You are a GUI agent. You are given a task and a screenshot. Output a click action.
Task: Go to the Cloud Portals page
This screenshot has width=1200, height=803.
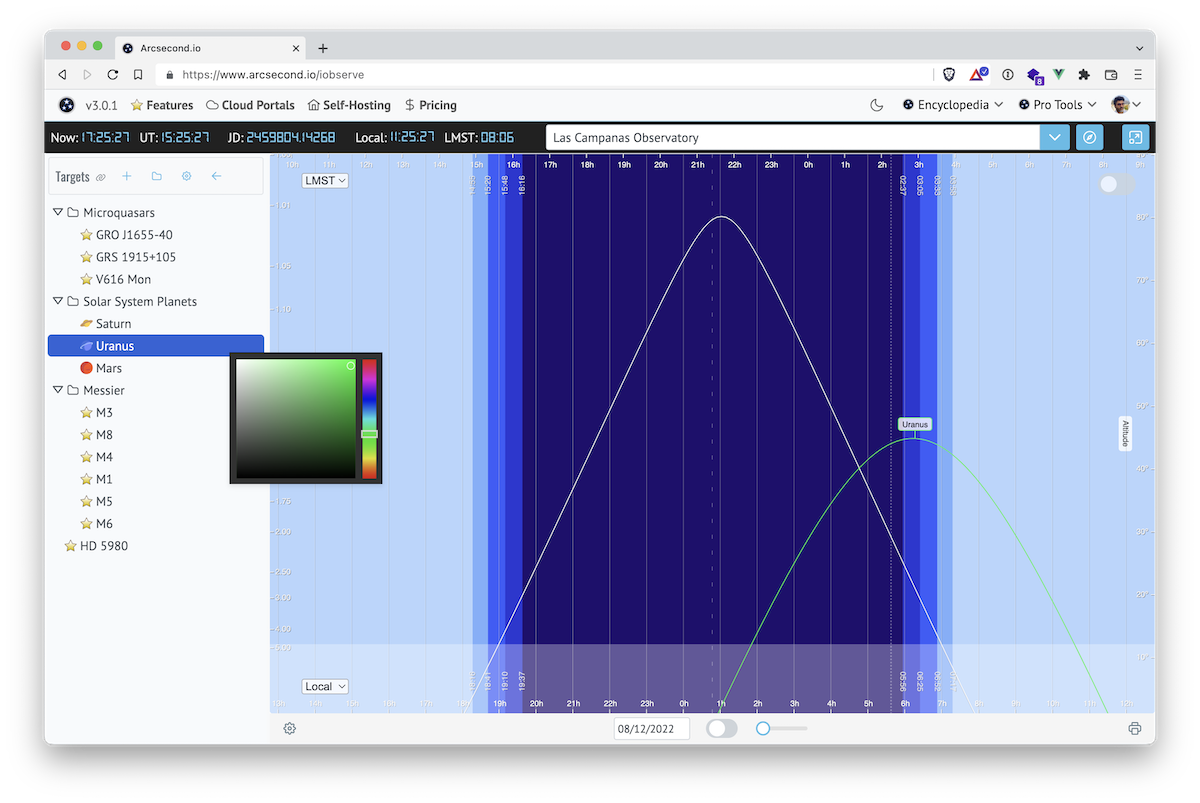tap(250, 105)
